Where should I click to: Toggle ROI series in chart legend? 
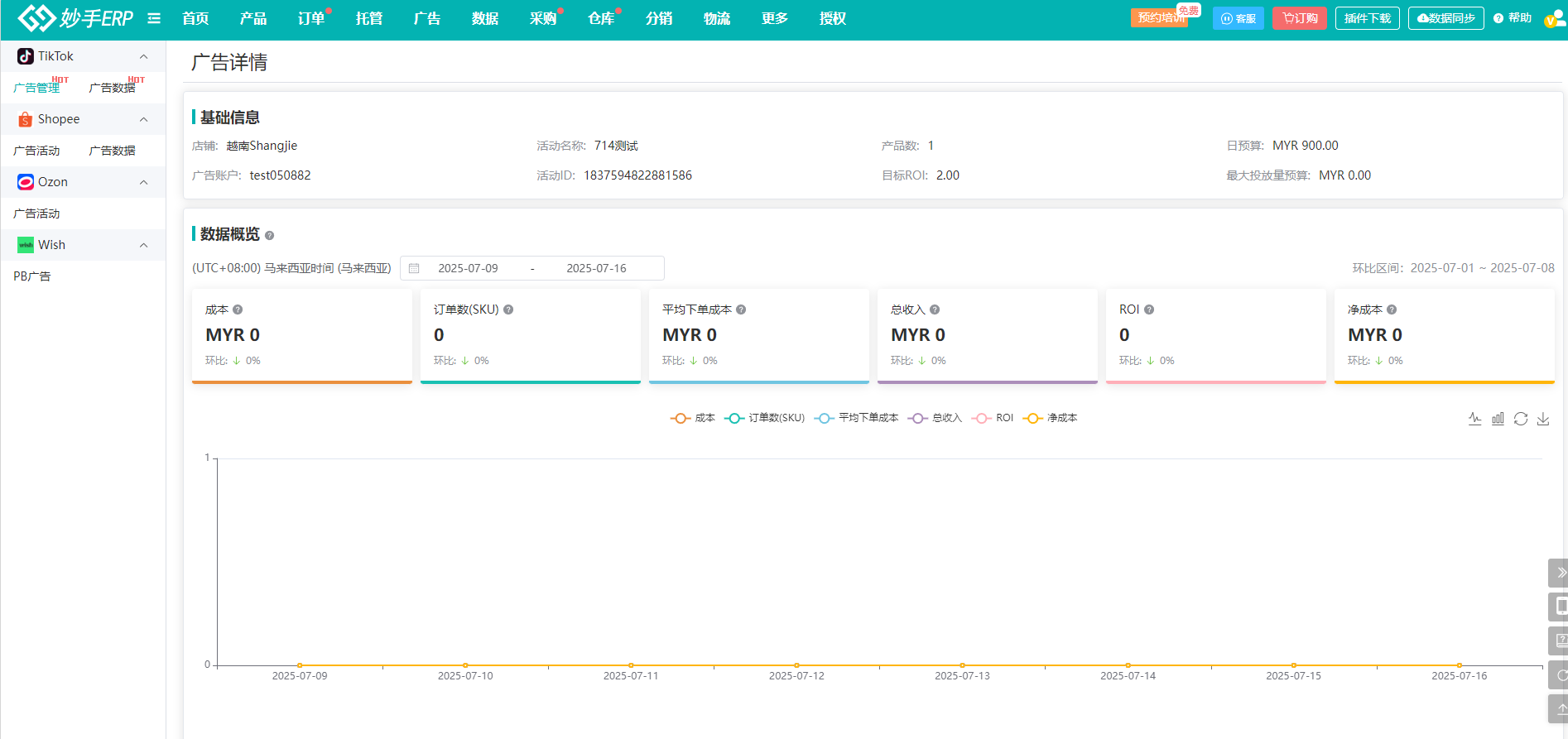[x=993, y=418]
